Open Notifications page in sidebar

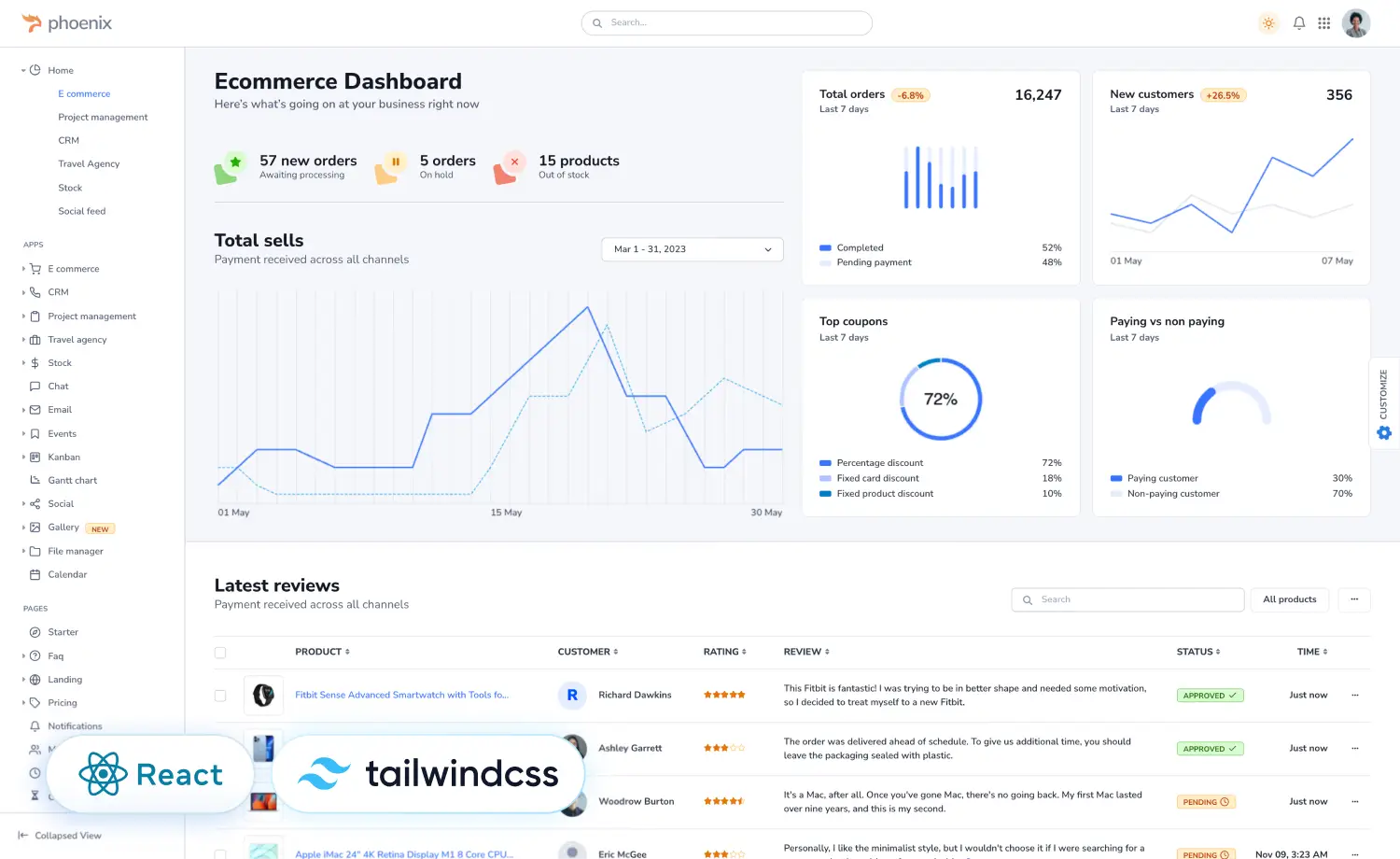[x=75, y=726]
